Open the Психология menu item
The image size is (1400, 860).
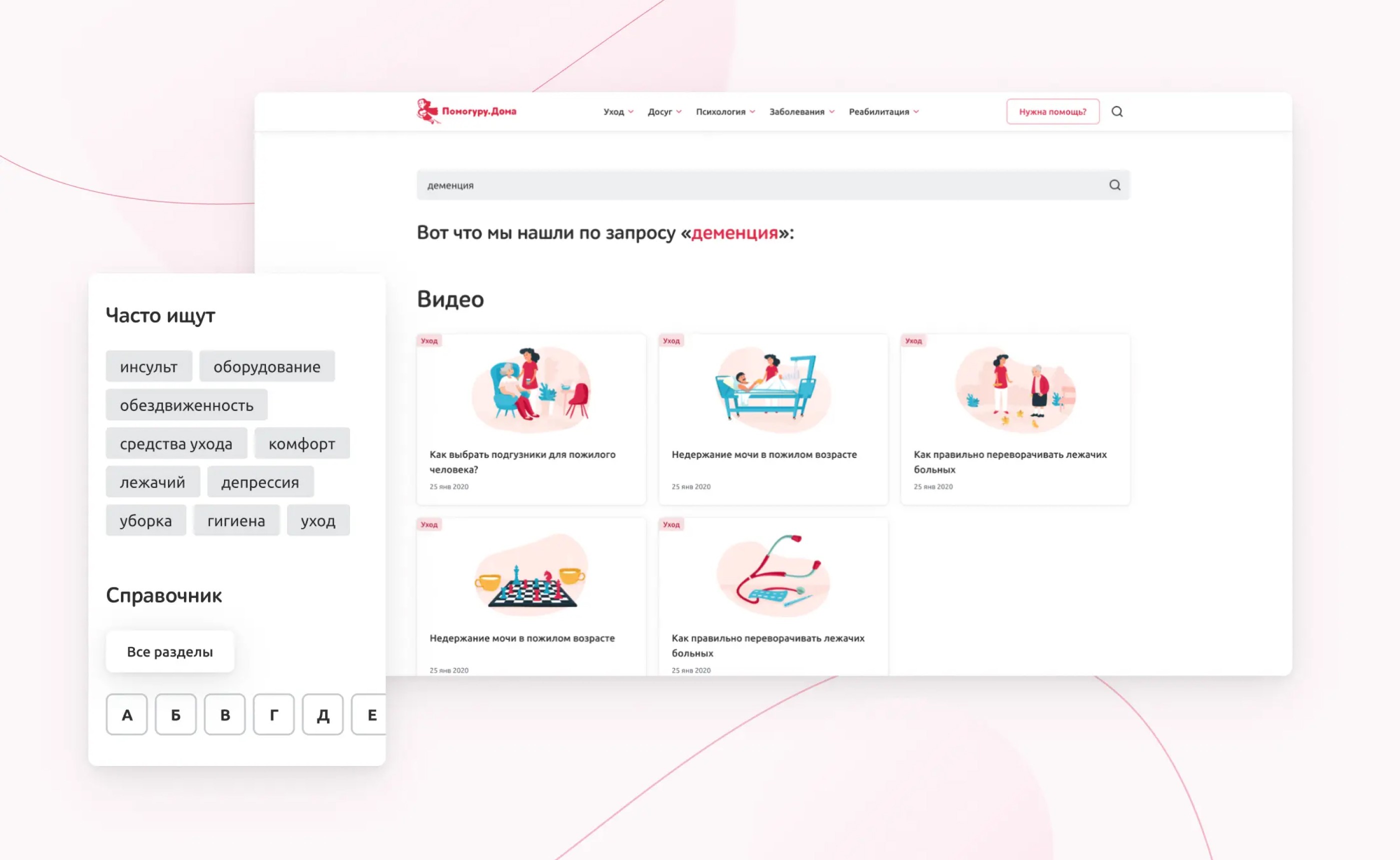coord(720,111)
